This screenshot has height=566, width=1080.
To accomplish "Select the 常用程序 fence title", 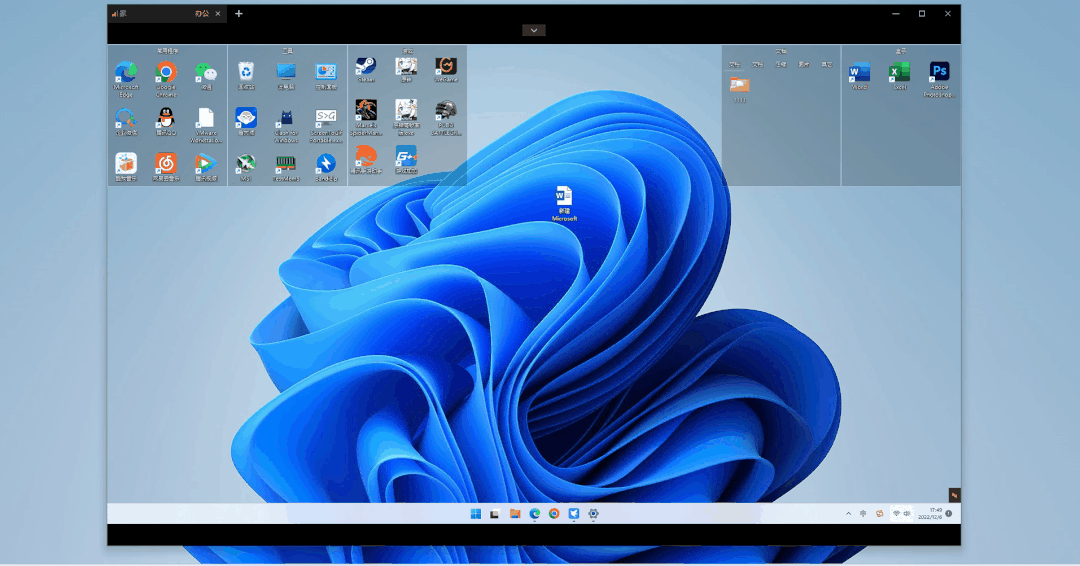I will pyautogui.click(x=167, y=51).
